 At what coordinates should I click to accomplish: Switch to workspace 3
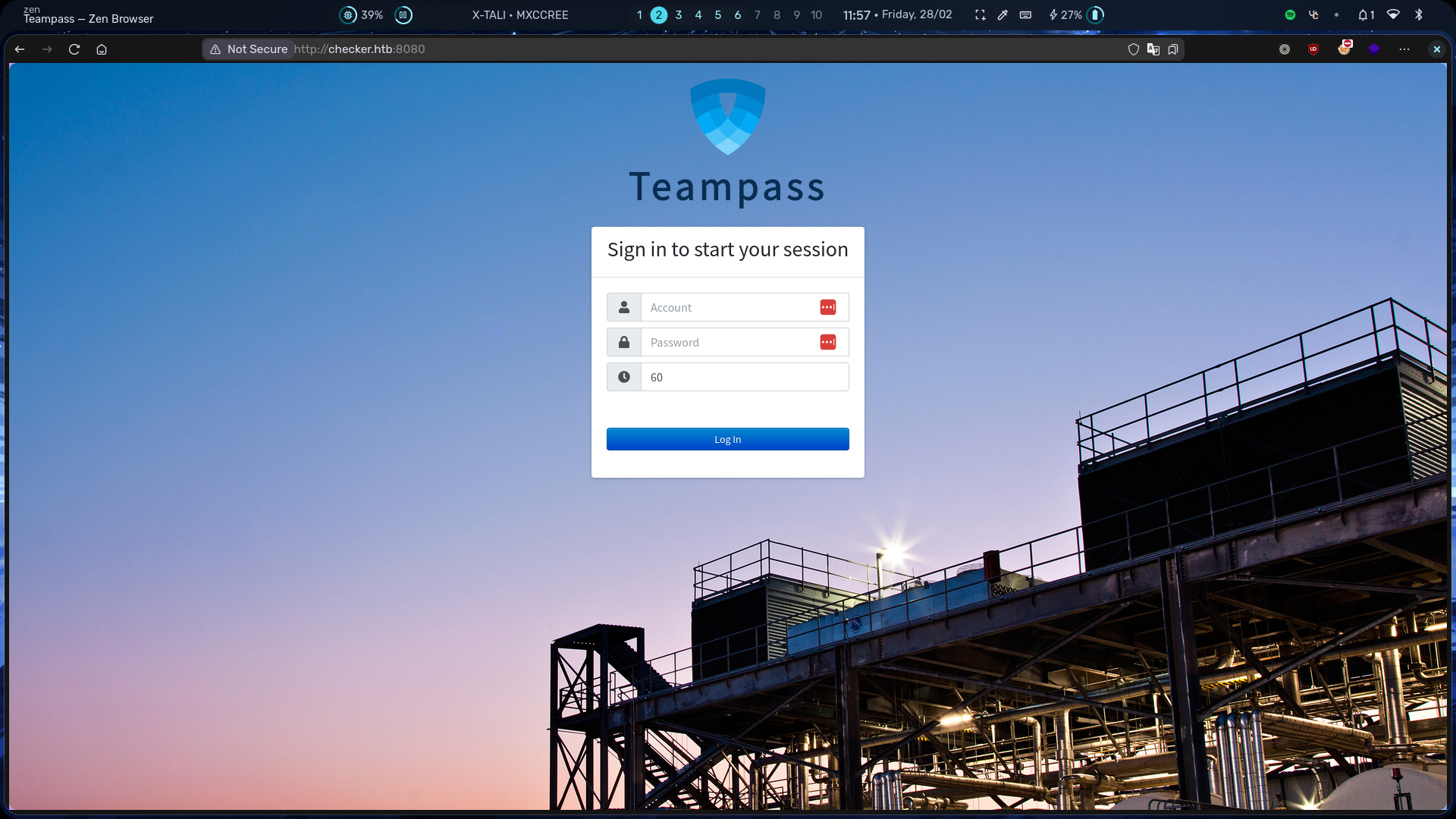coord(679,15)
